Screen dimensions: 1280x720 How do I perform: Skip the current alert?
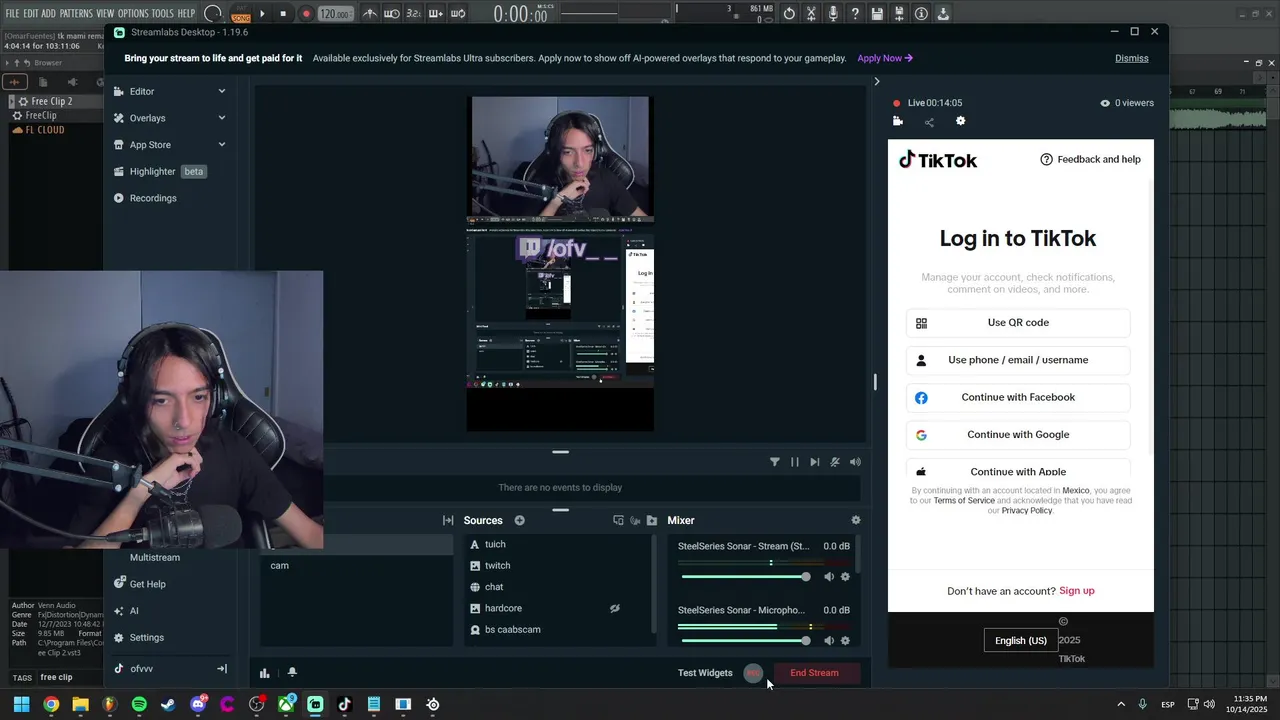pos(815,462)
